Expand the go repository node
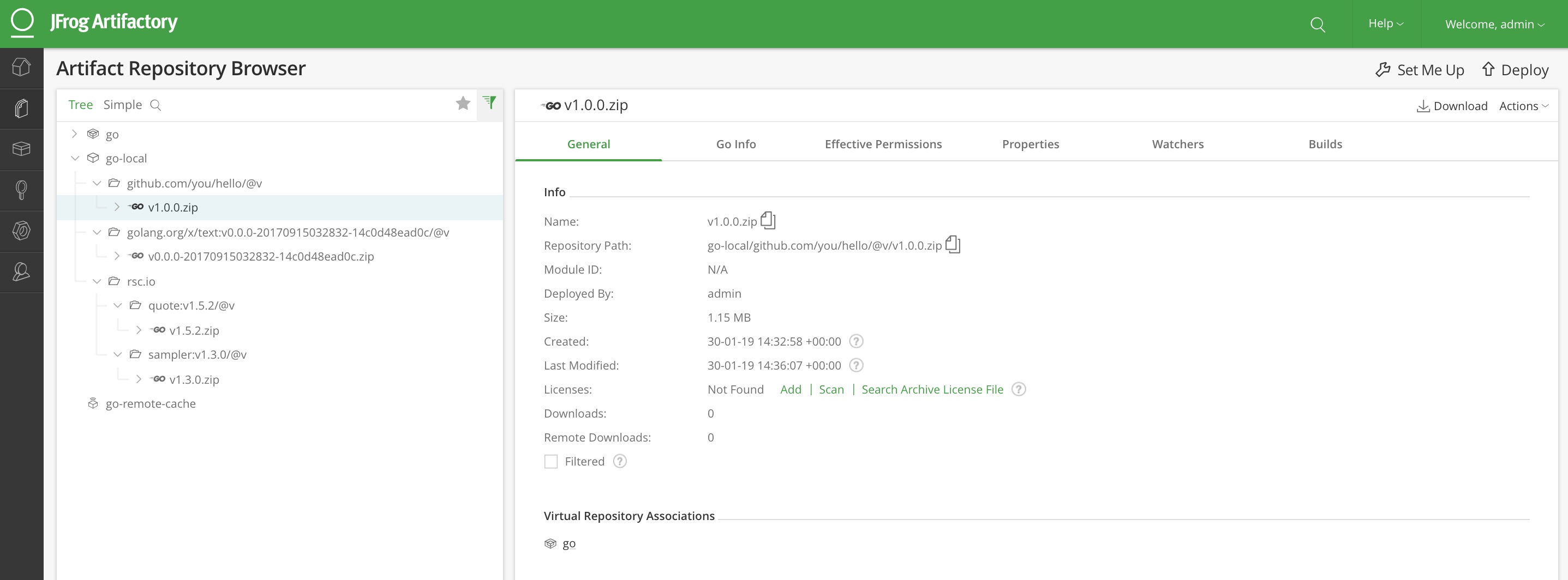Viewport: 1568px width, 580px height. click(x=74, y=134)
